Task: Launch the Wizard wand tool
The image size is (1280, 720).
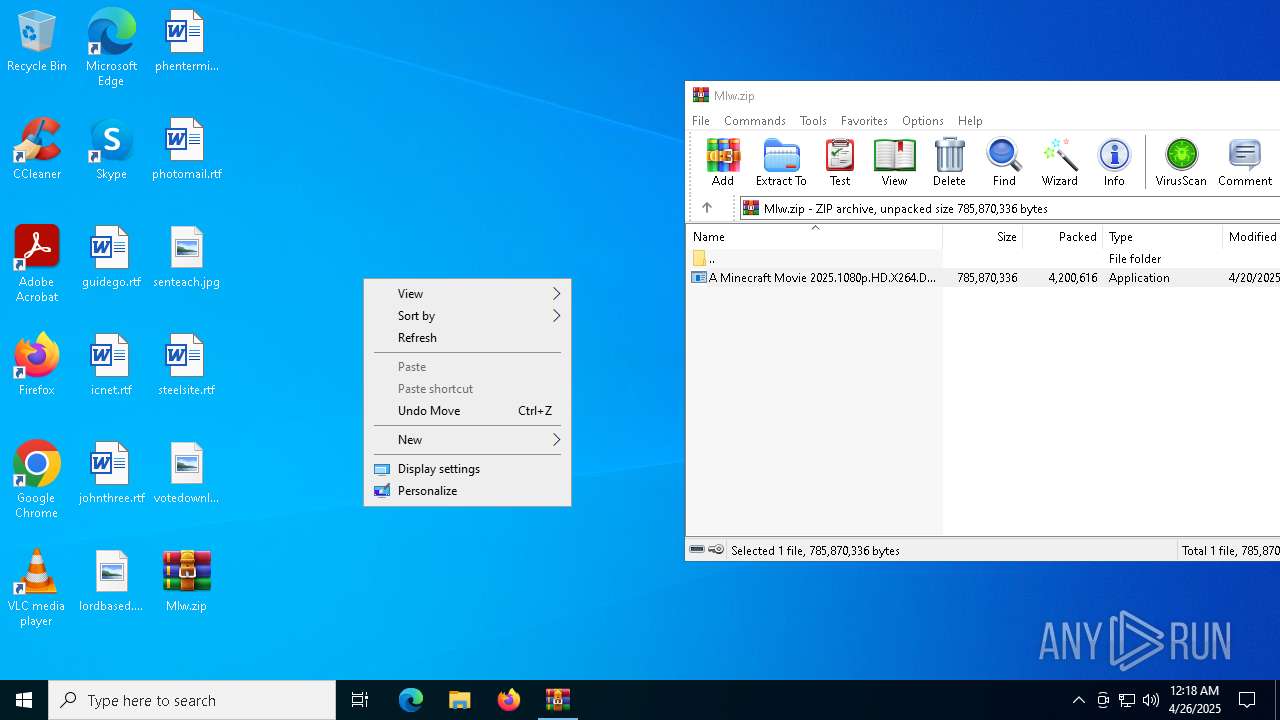Action: (x=1059, y=162)
